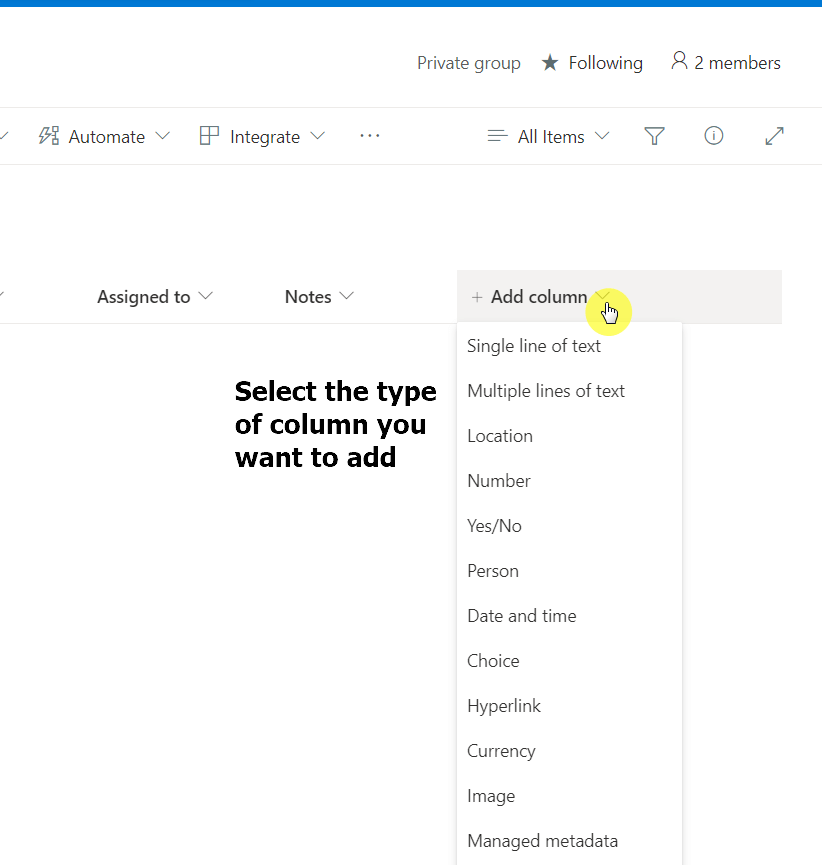Open the 2 members link
Screen dimensions: 822x865
pos(725,62)
